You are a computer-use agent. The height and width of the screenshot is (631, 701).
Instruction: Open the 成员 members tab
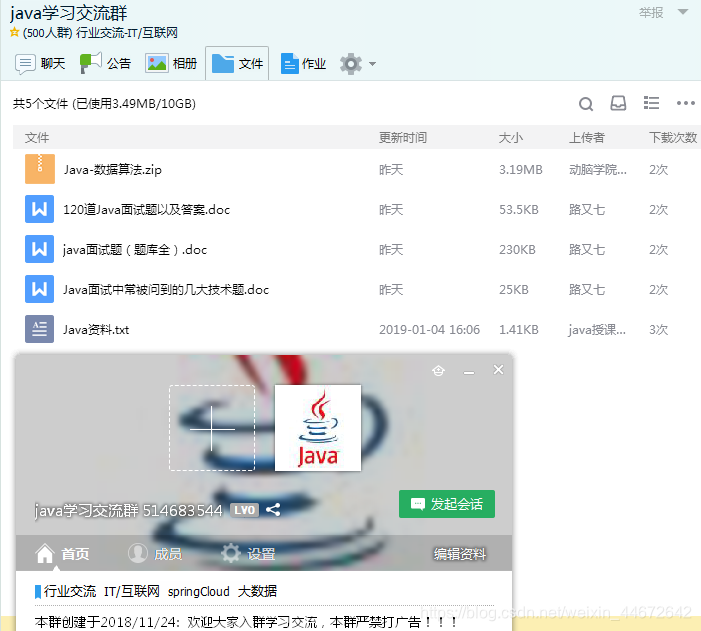click(155, 554)
